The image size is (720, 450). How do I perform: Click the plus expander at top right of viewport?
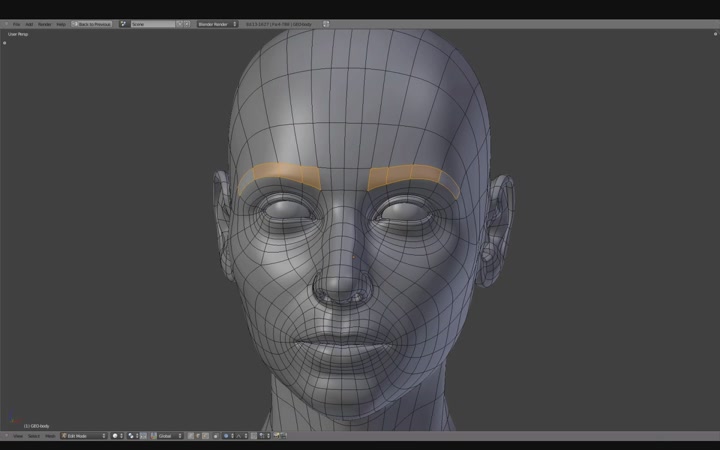tap(715, 34)
